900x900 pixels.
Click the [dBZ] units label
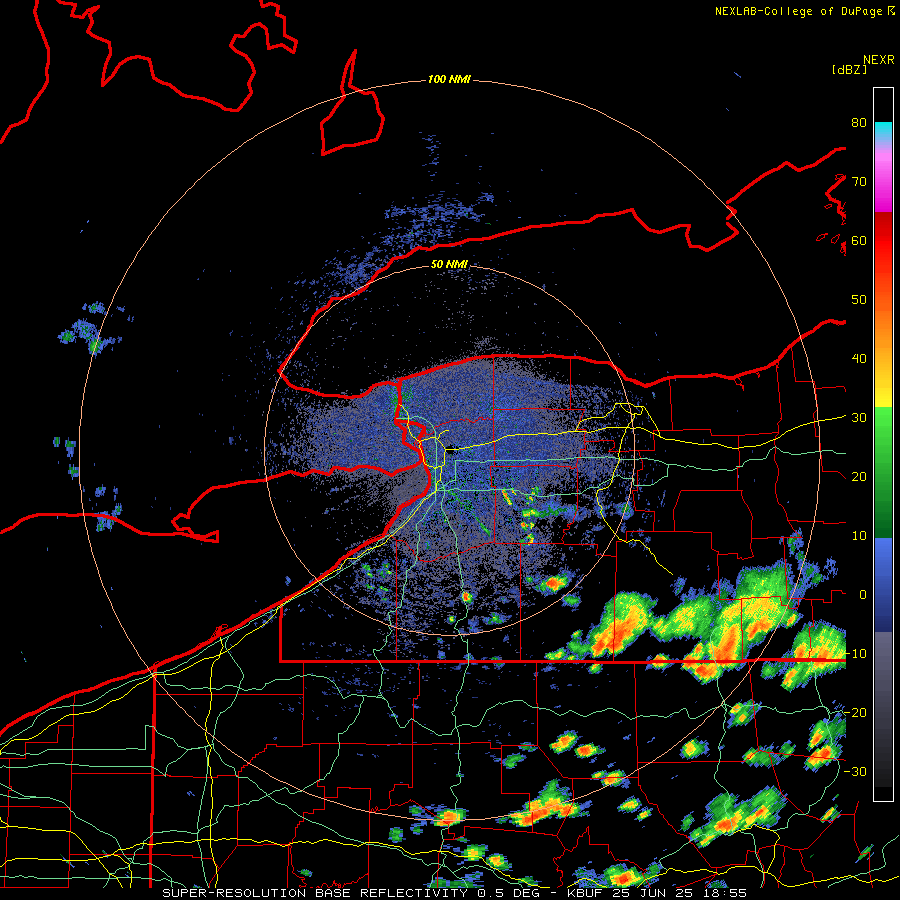(849, 69)
